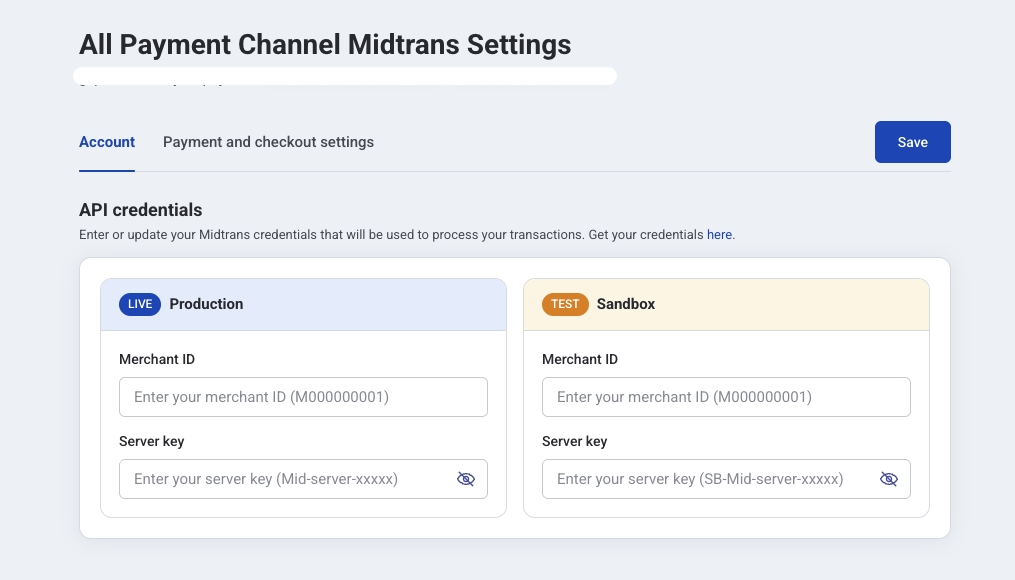Click the LIVE badge on Production

[x=140, y=304]
